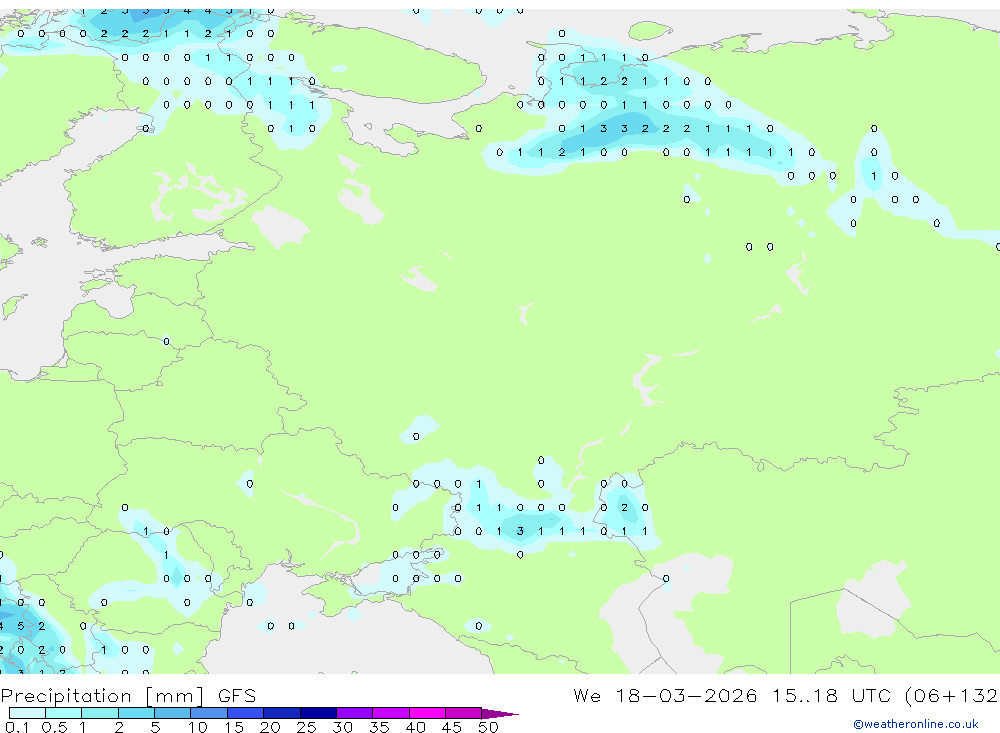Viewport: 1000px width, 733px height.
Task: Click the '15..18' time range text
Action: point(805,695)
